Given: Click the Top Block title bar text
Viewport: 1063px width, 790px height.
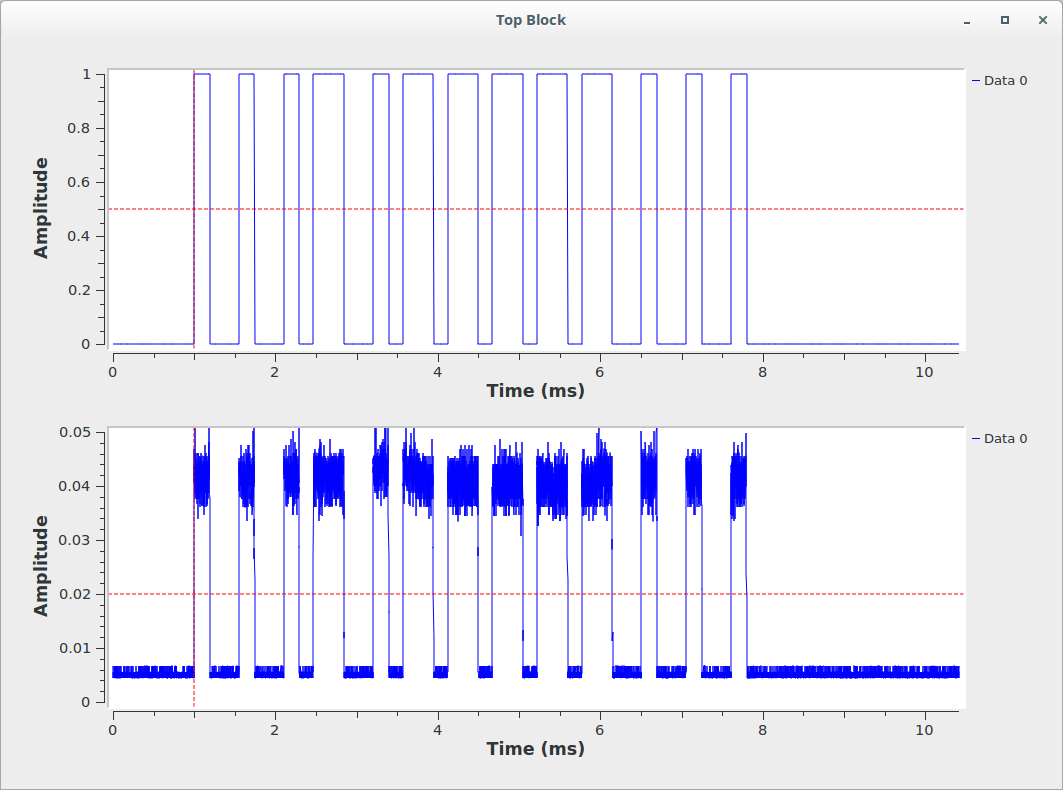Looking at the screenshot, I should tap(530, 20).
